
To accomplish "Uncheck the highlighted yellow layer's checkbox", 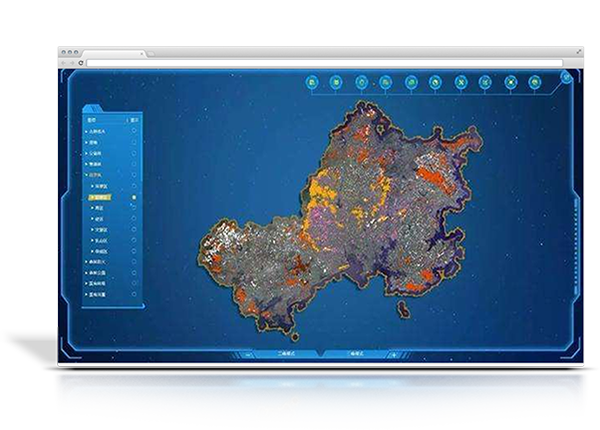I will (135, 199).
